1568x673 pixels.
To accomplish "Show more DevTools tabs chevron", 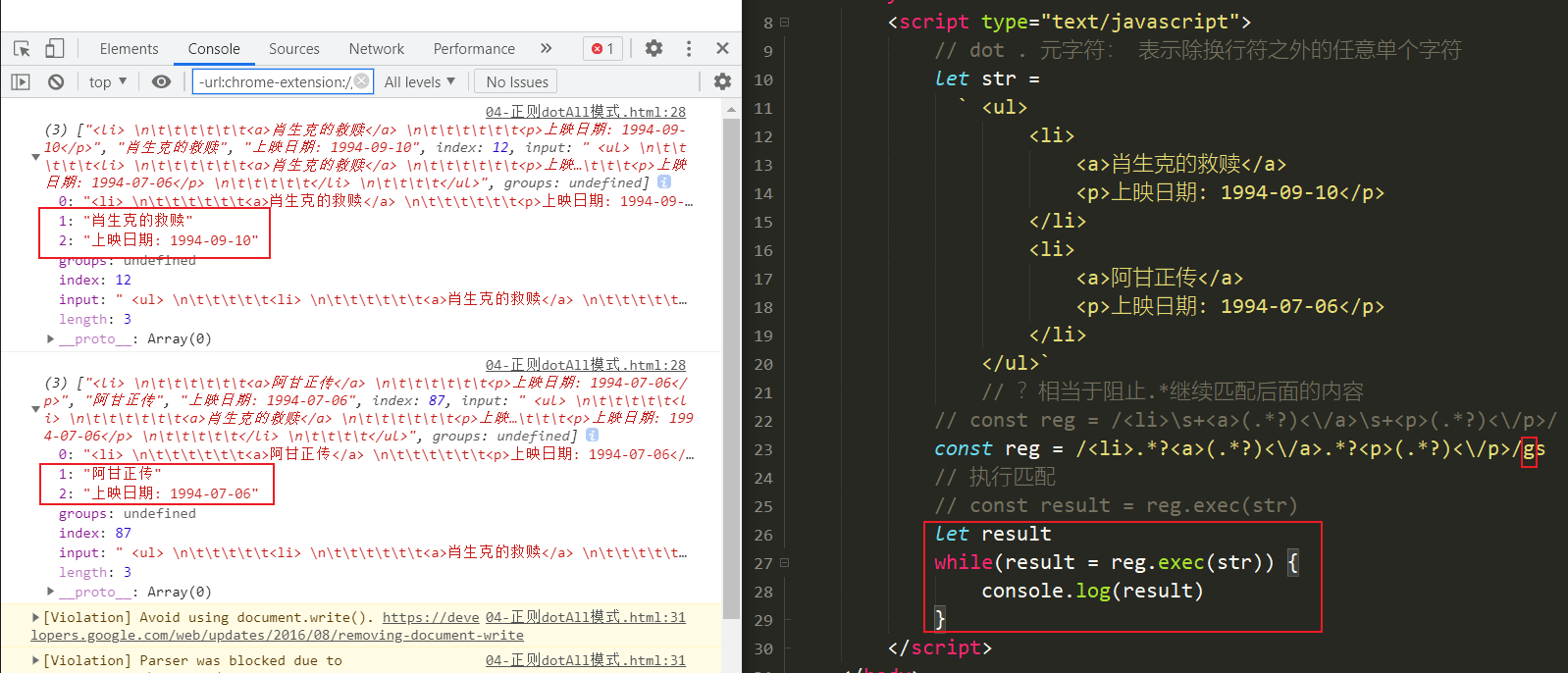I will coord(547,48).
